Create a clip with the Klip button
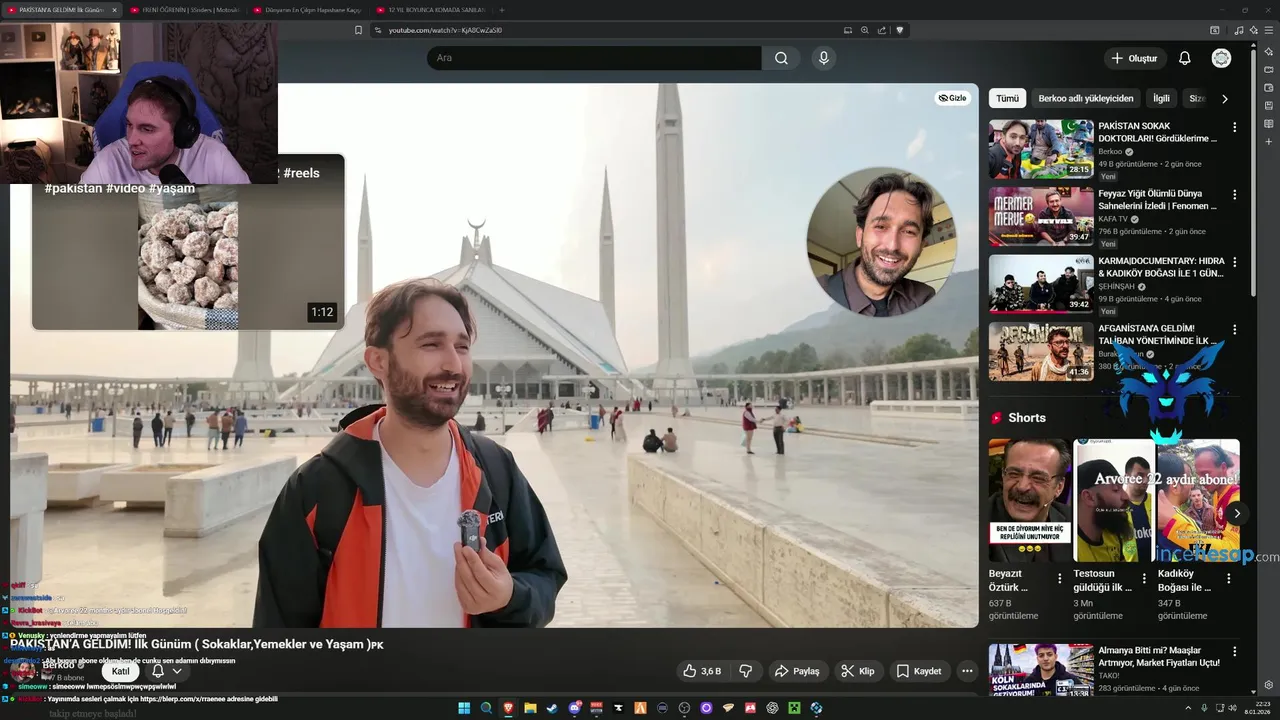The width and height of the screenshot is (1280, 720). point(858,671)
